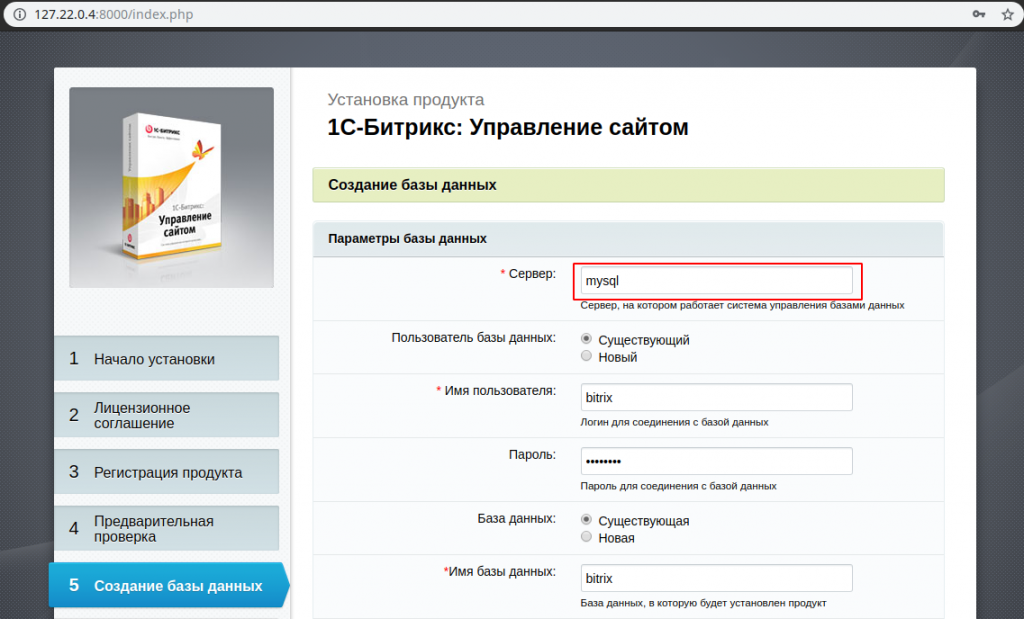1024x619 pixels.
Task: Click the Сервер input field
Action: (716, 281)
